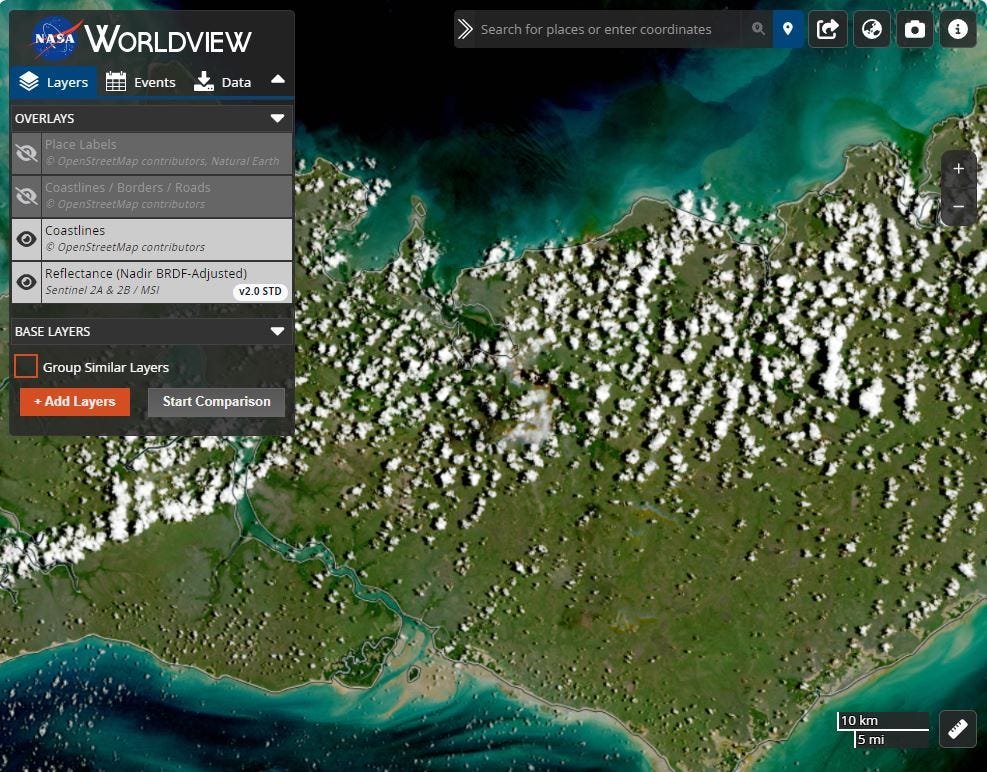This screenshot has width=987, height=772.
Task: Open the measure ruler tool
Action: [958, 729]
